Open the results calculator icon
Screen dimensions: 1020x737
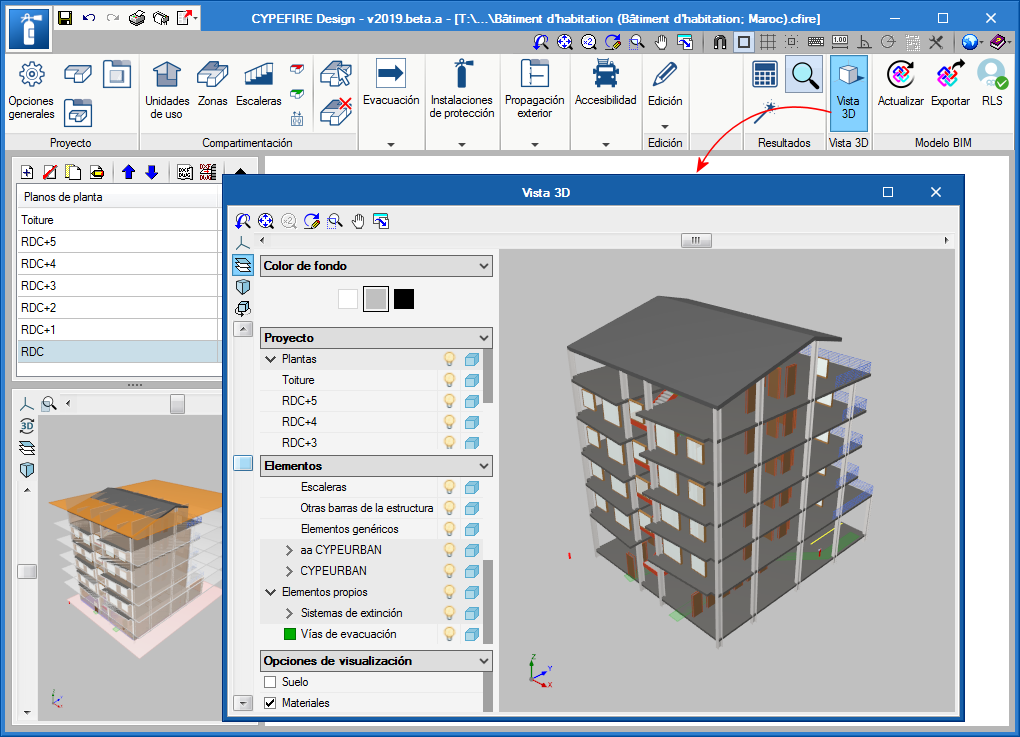(764, 75)
